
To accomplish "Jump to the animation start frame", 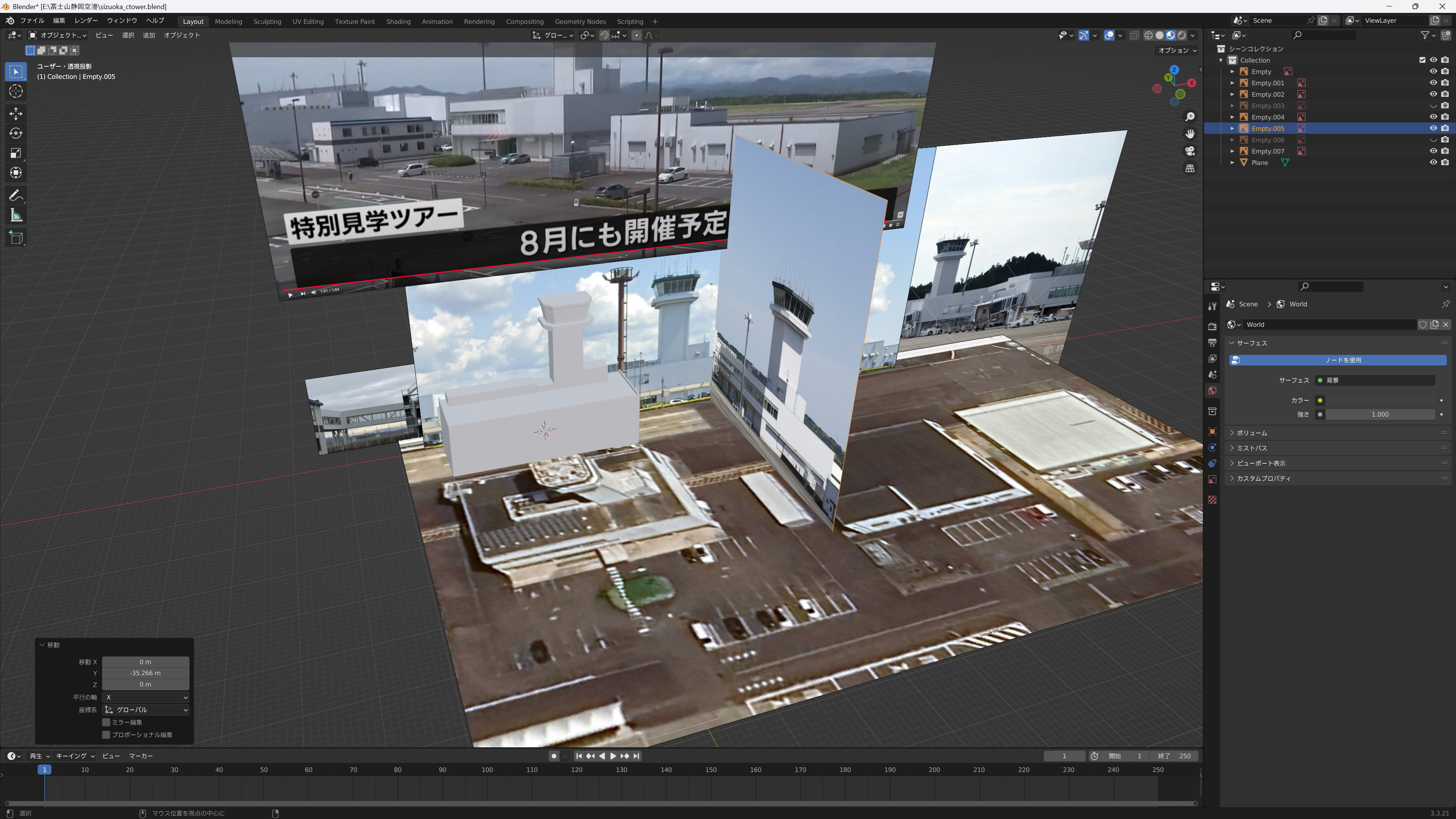I will click(579, 756).
